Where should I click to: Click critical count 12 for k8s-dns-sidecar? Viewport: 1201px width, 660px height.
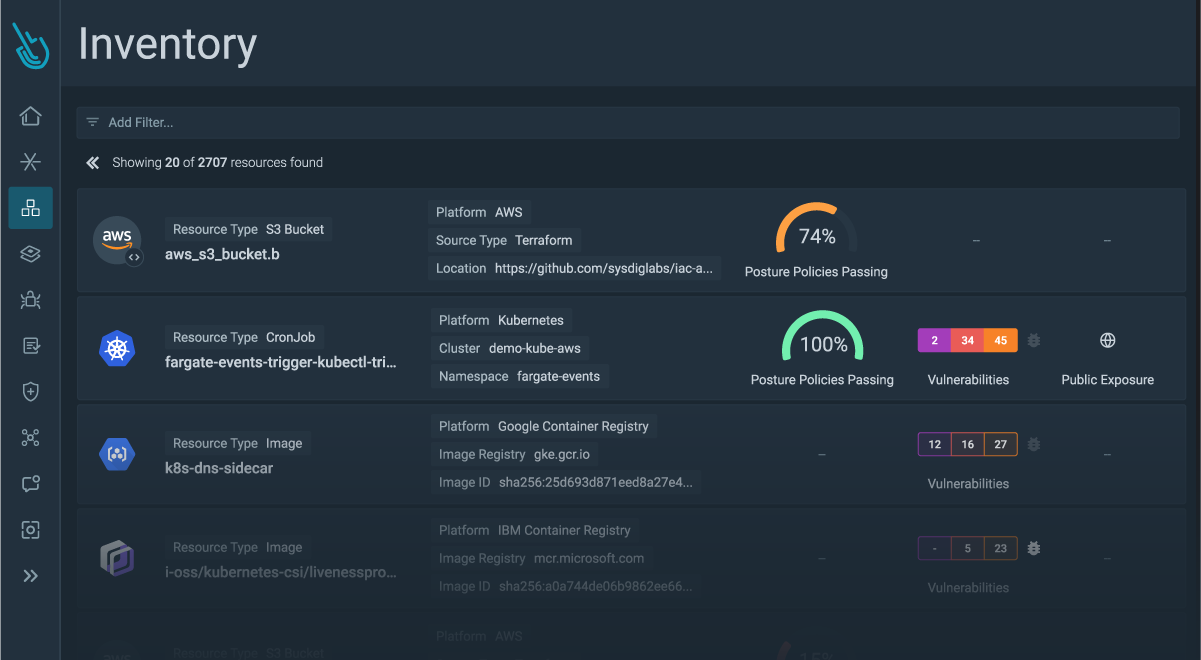point(934,444)
